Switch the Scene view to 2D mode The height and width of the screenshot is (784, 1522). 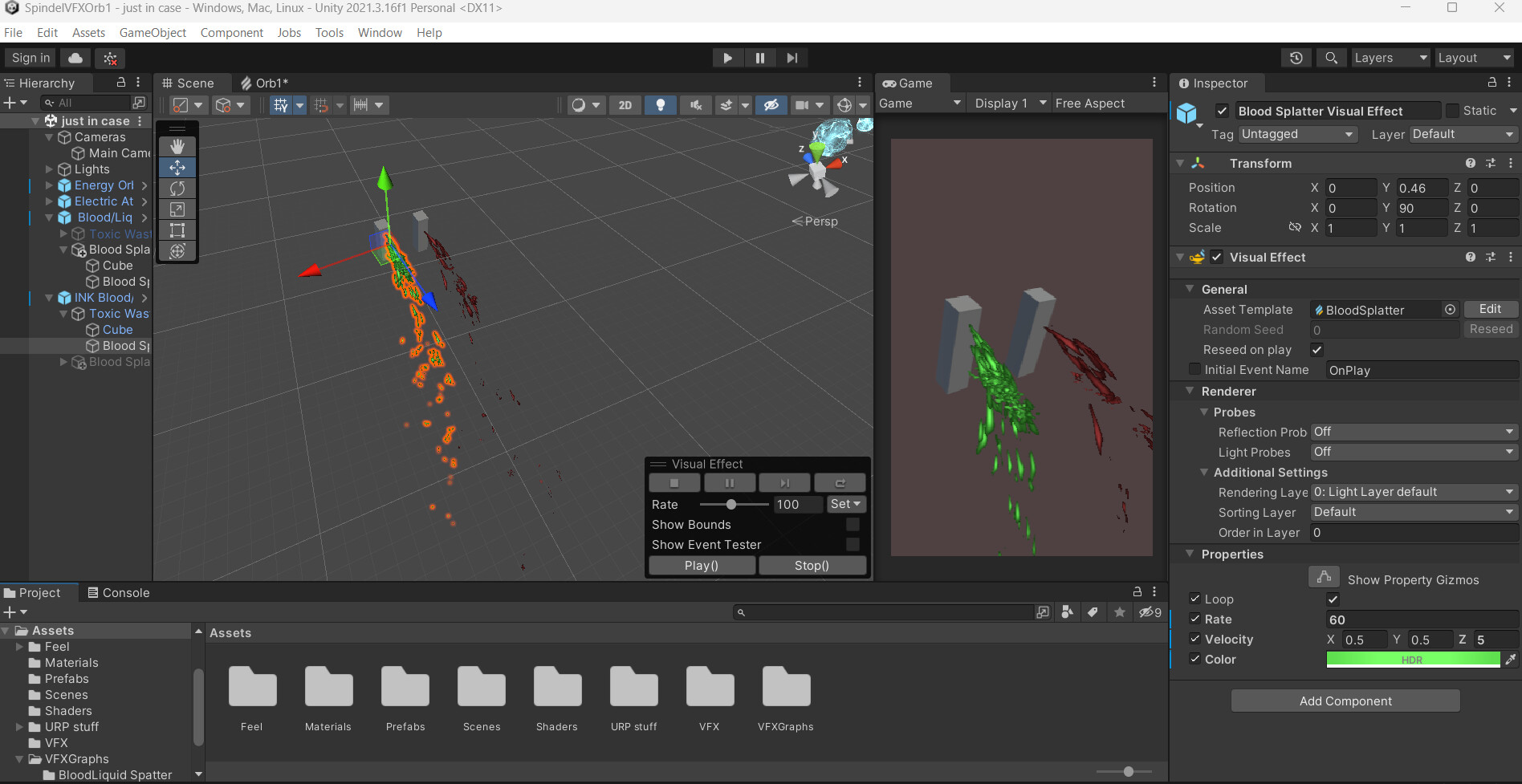click(625, 104)
